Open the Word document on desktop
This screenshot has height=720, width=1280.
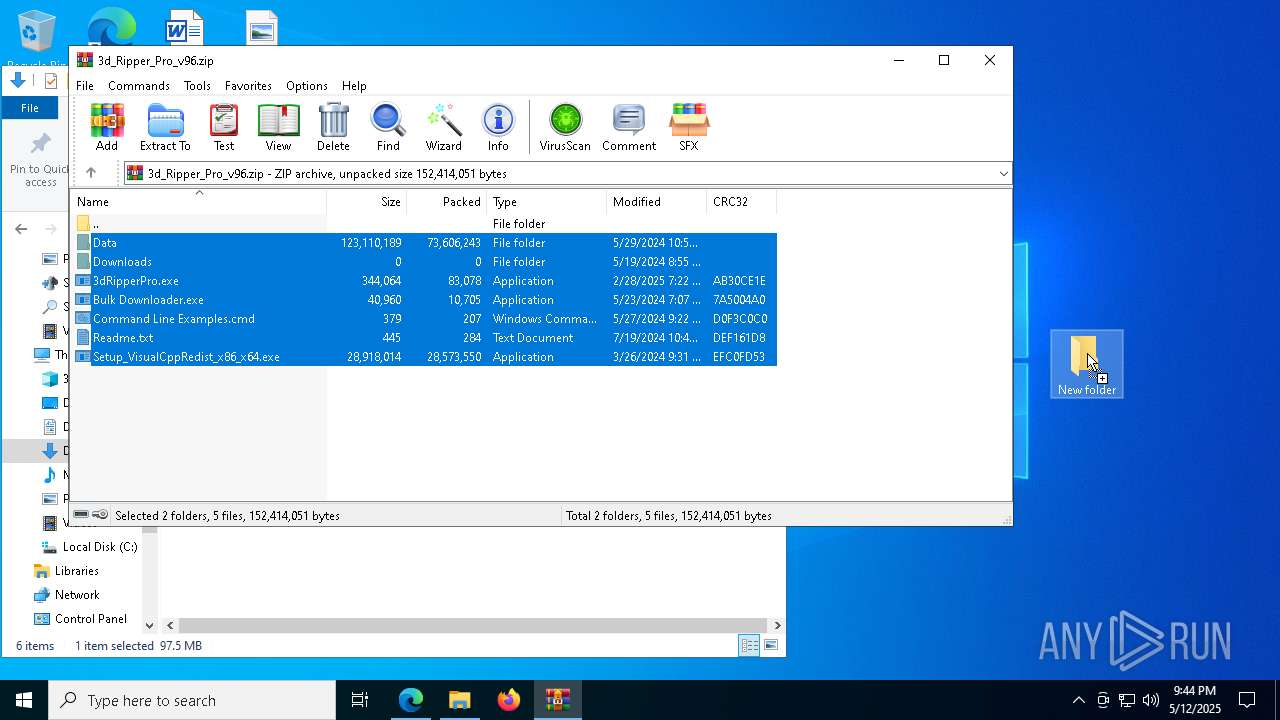(184, 27)
